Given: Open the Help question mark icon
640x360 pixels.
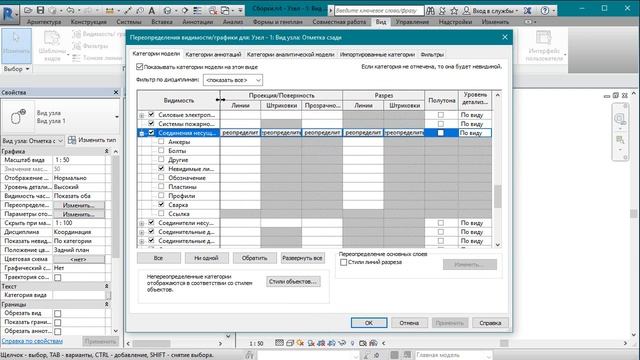Looking at the screenshot, I should pos(544,11).
